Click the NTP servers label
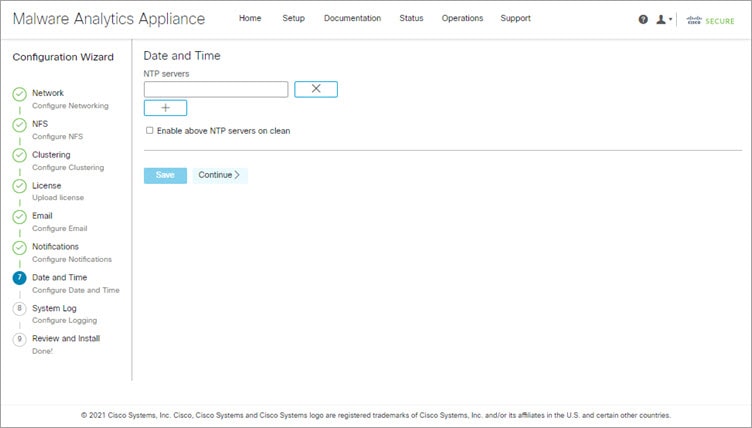This screenshot has width=752, height=428. coord(166,73)
